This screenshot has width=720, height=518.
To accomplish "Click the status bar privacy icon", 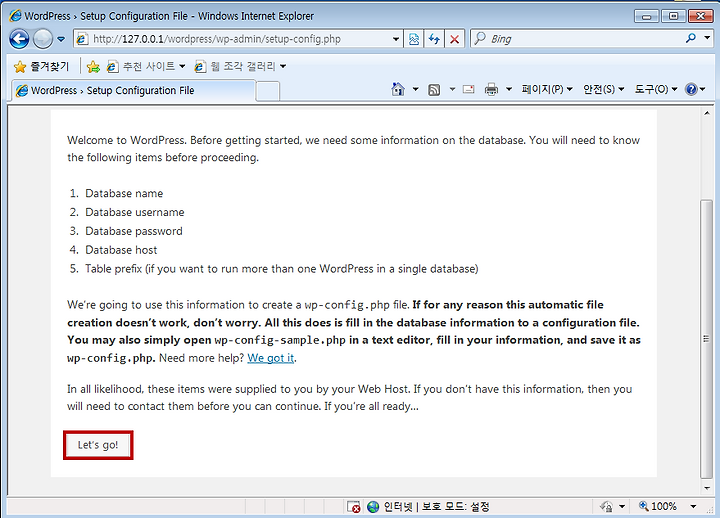I will 607,507.
